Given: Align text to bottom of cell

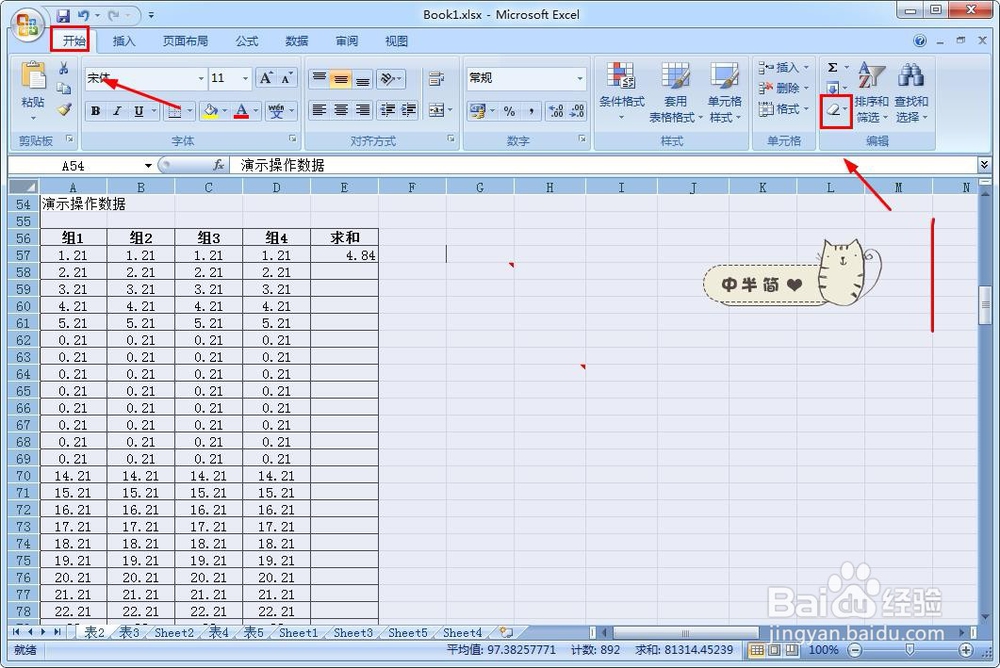Looking at the screenshot, I should point(362,78).
